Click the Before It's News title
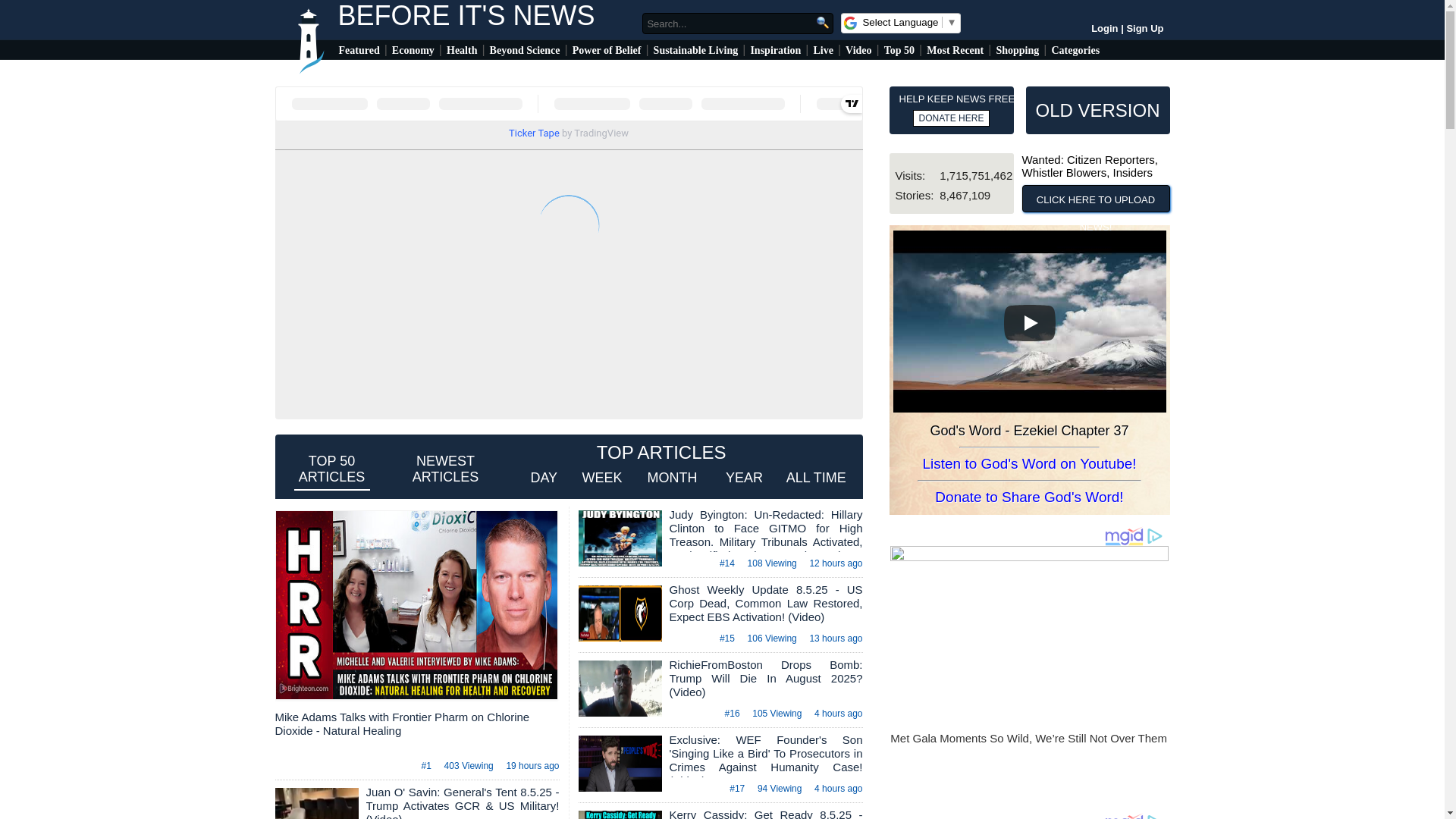 [x=466, y=16]
